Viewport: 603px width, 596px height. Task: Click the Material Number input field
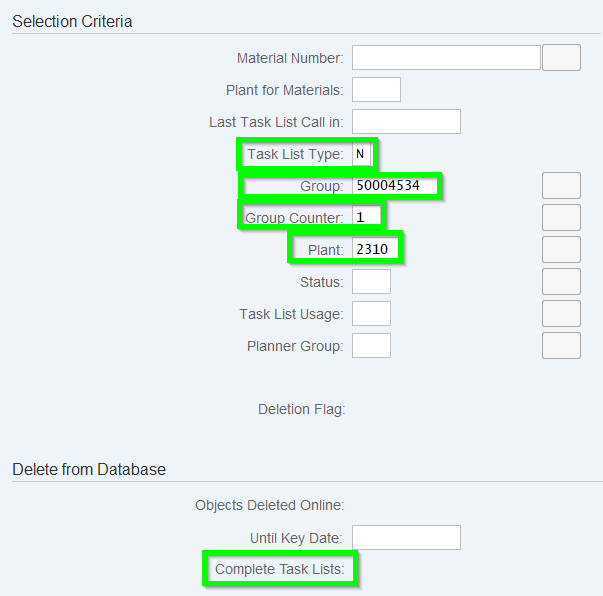(446, 58)
